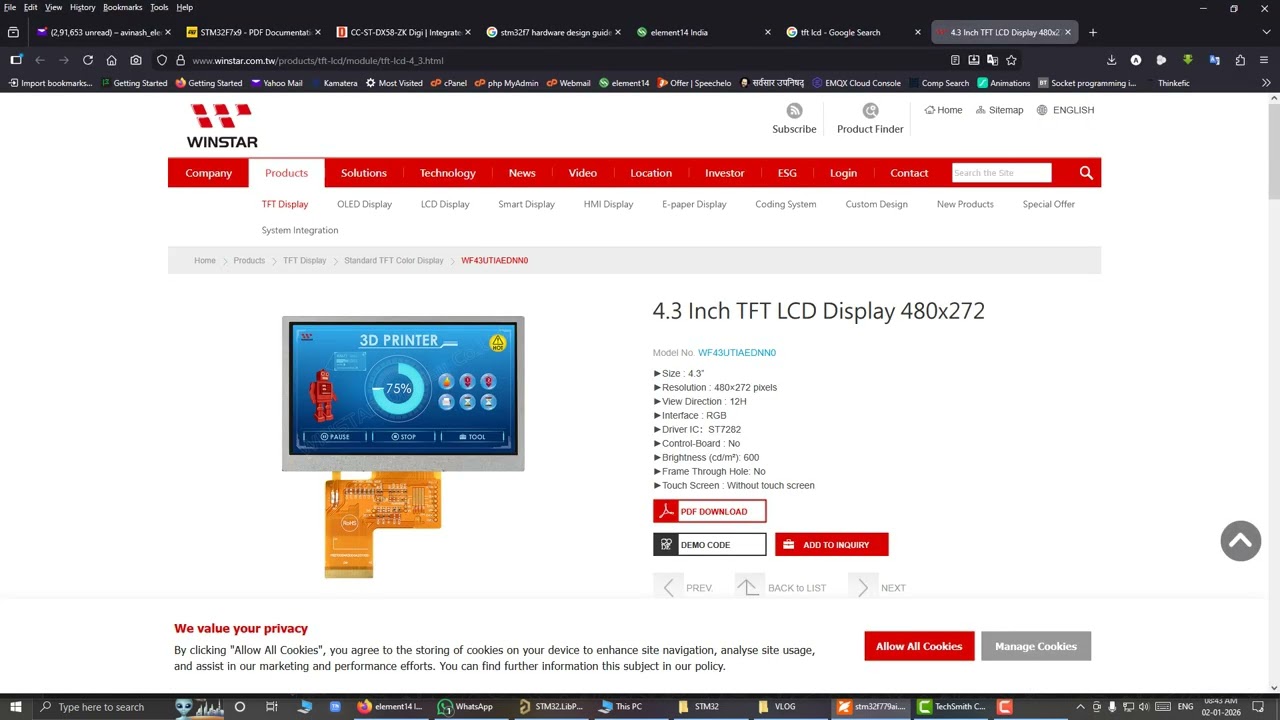Open the Investor menu
Image resolution: width=1280 pixels, height=720 pixels.
coord(724,173)
